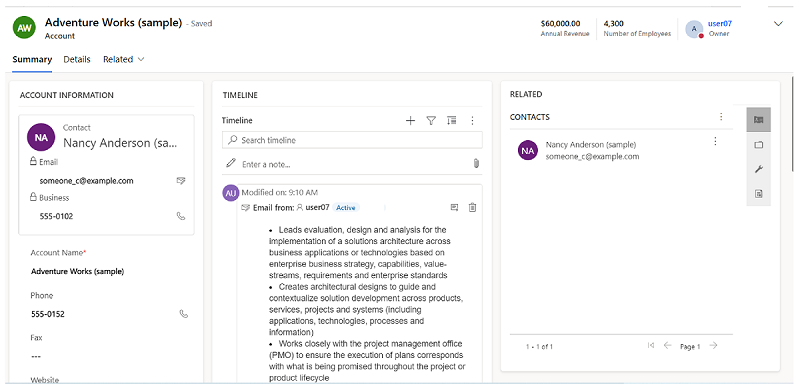Expand the header chevron next to Owner
The image size is (800, 388).
point(778,23)
